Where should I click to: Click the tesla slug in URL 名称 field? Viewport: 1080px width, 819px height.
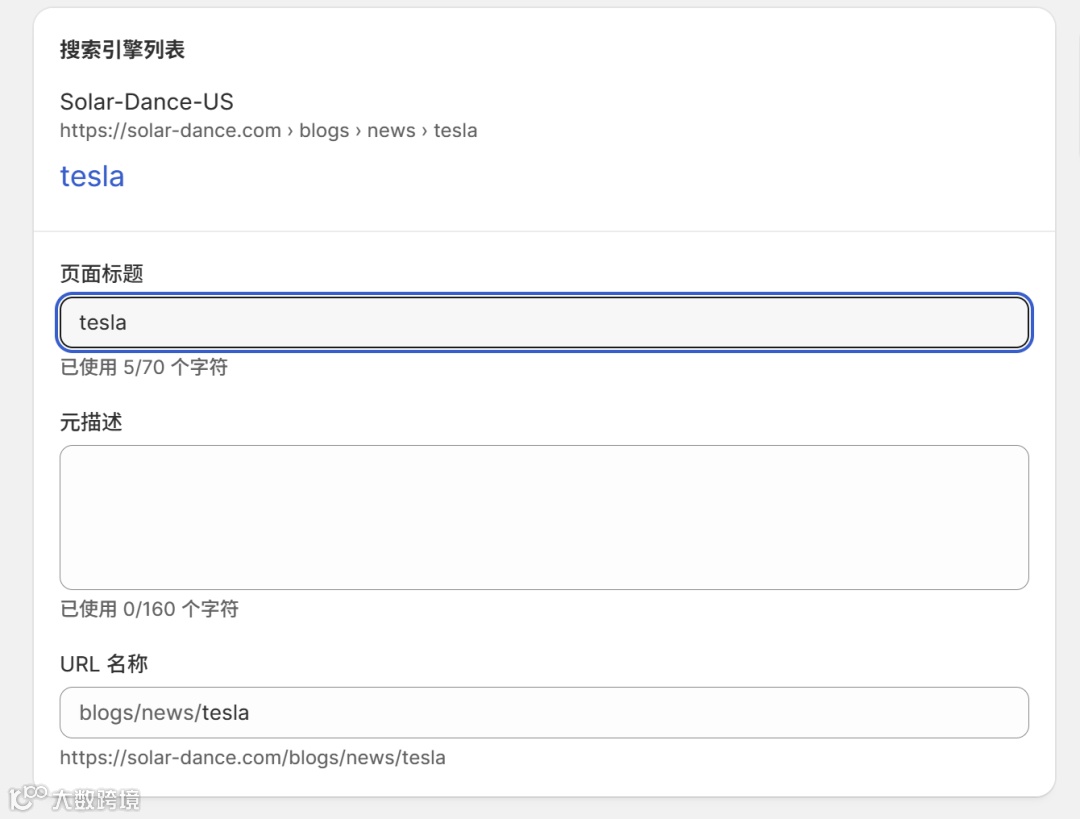point(225,713)
